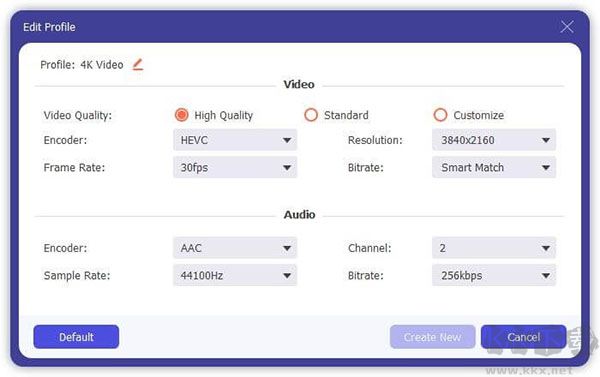Click the pencil icon to rename profile

[138, 65]
